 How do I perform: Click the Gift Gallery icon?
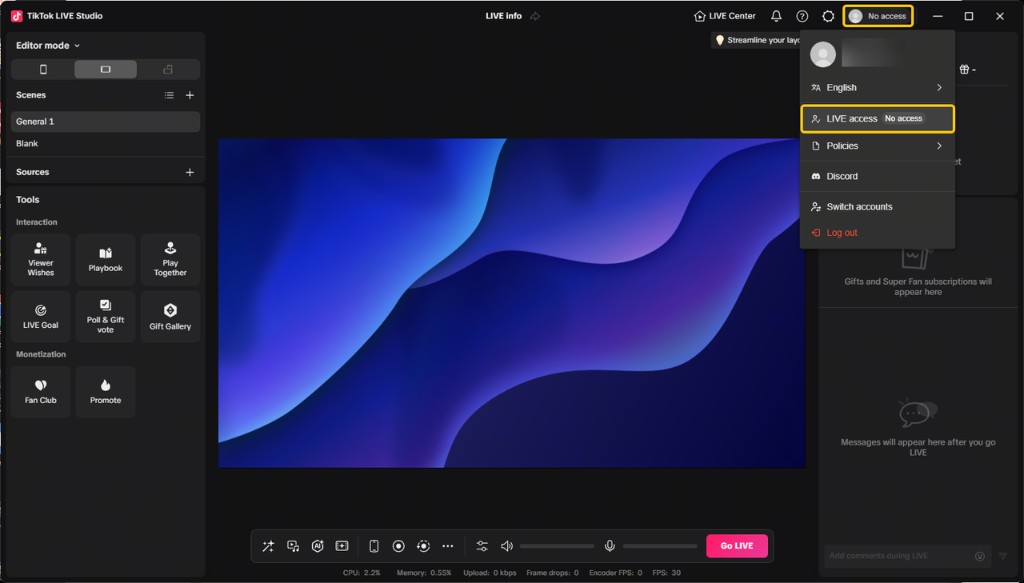point(169,316)
